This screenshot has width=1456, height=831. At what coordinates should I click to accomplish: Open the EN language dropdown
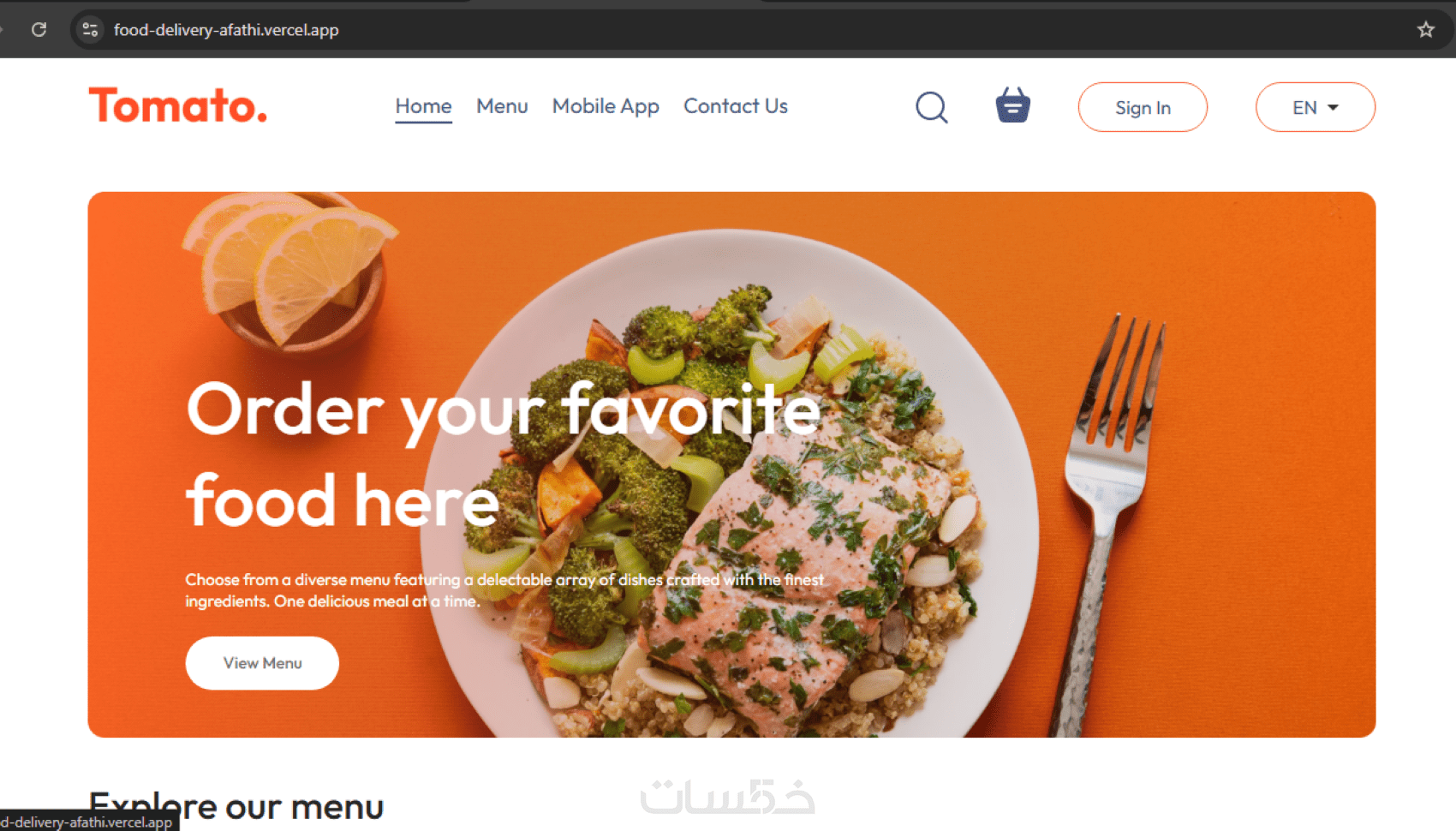click(1316, 107)
